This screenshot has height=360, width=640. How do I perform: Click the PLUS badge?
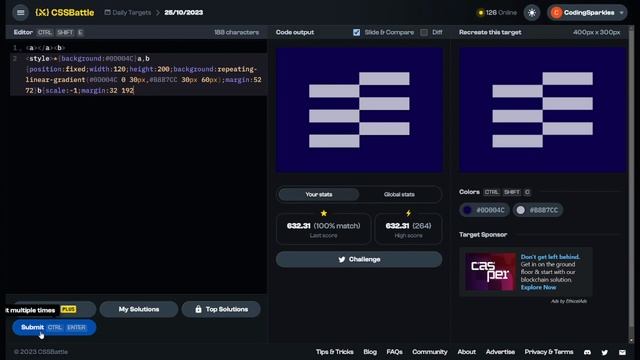(x=68, y=309)
